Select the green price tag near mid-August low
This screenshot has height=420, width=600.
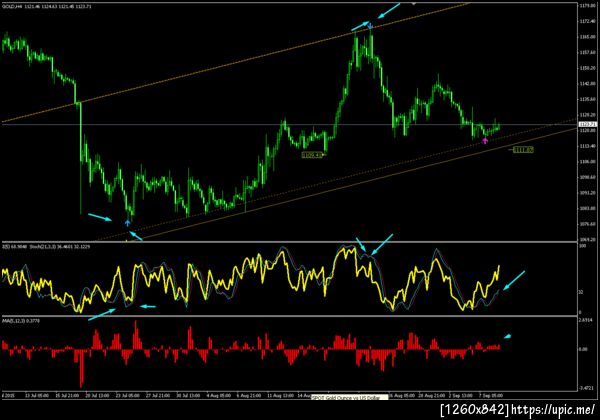(312, 155)
